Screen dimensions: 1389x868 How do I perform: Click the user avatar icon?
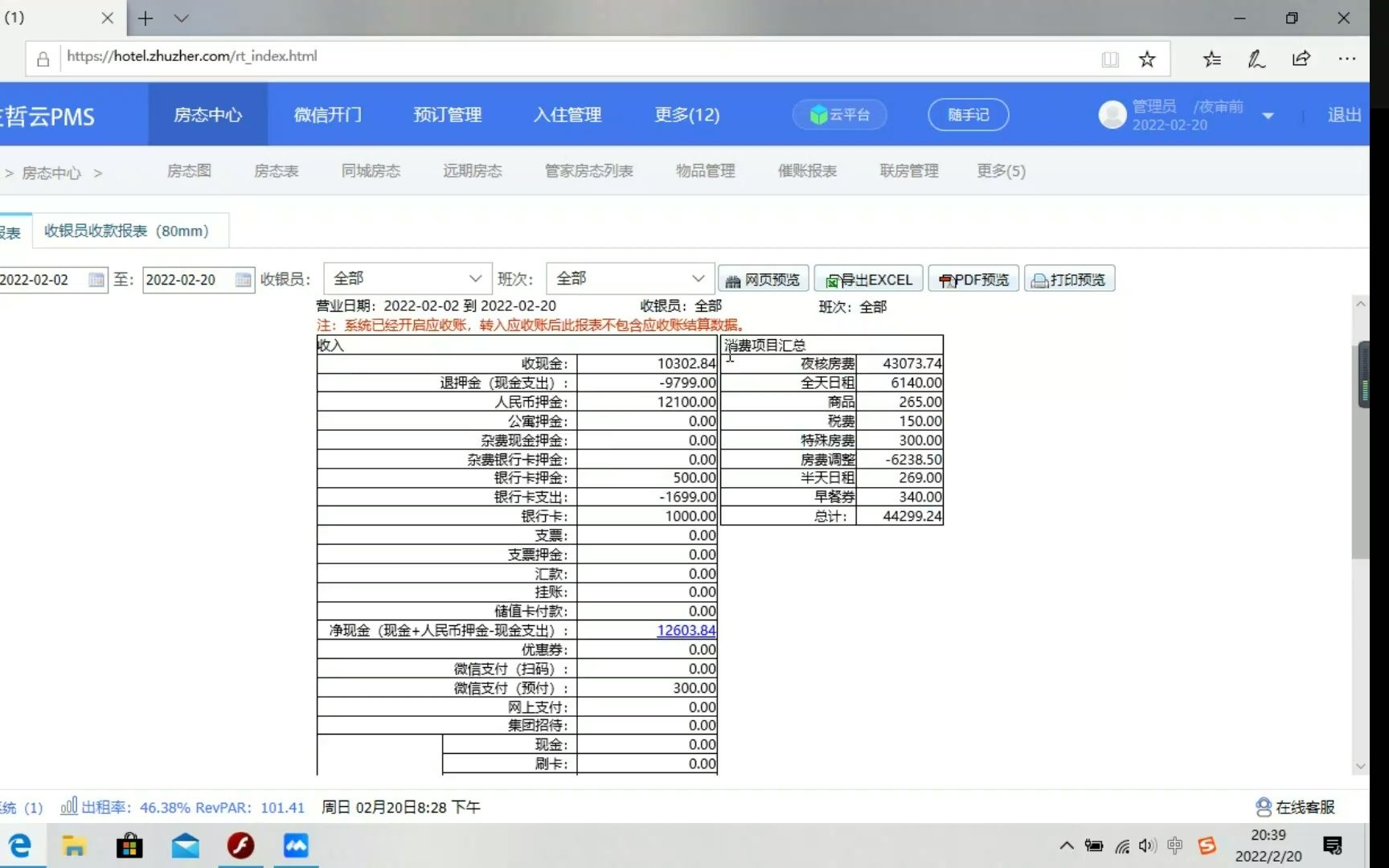(x=1112, y=115)
